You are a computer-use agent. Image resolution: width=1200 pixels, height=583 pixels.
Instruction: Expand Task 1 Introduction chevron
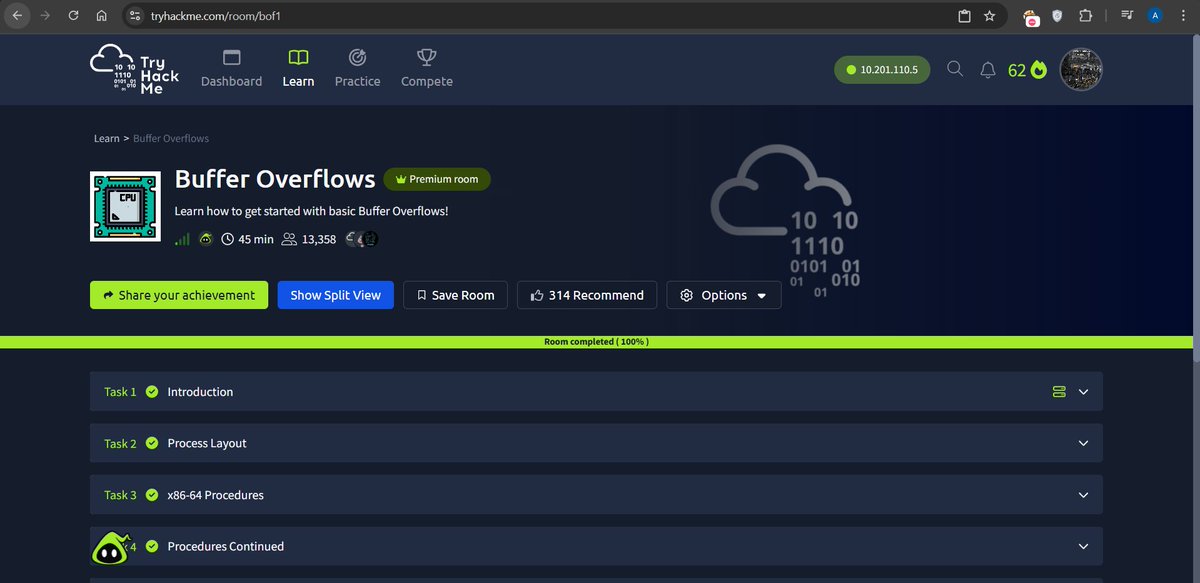pos(1083,392)
